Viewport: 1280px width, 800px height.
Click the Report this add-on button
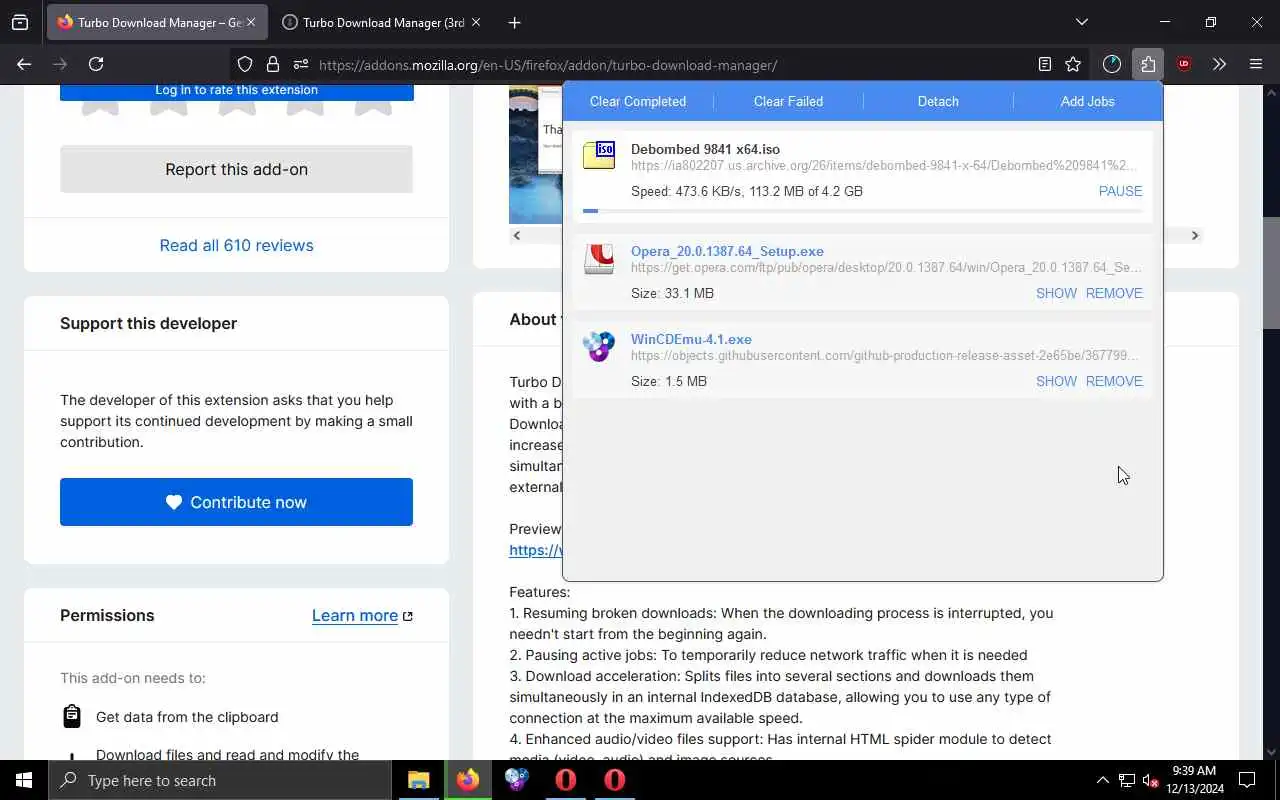point(236,169)
